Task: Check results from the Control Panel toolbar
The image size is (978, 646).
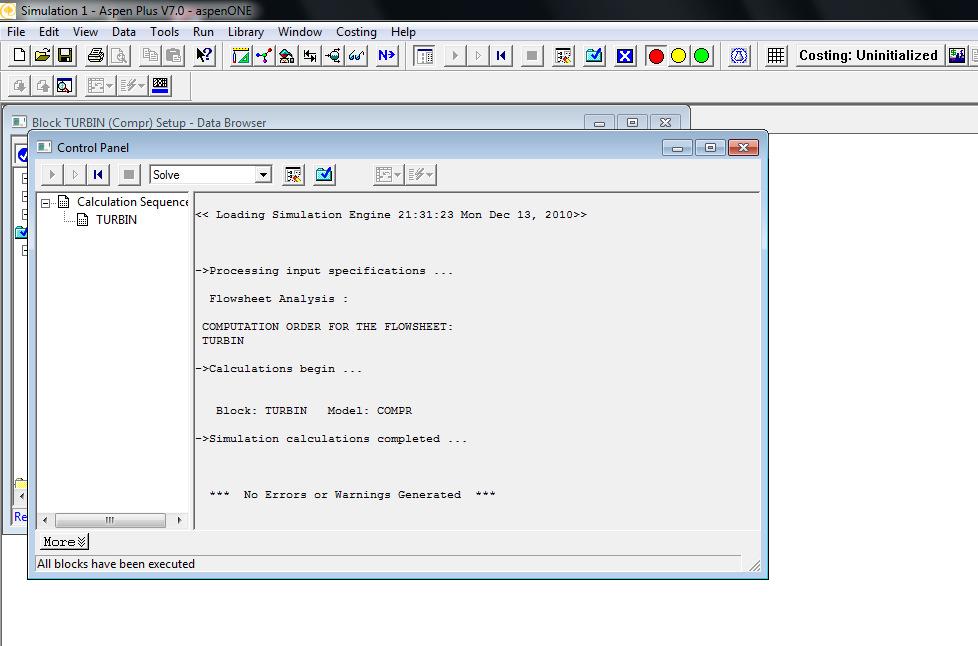Action: coord(324,175)
